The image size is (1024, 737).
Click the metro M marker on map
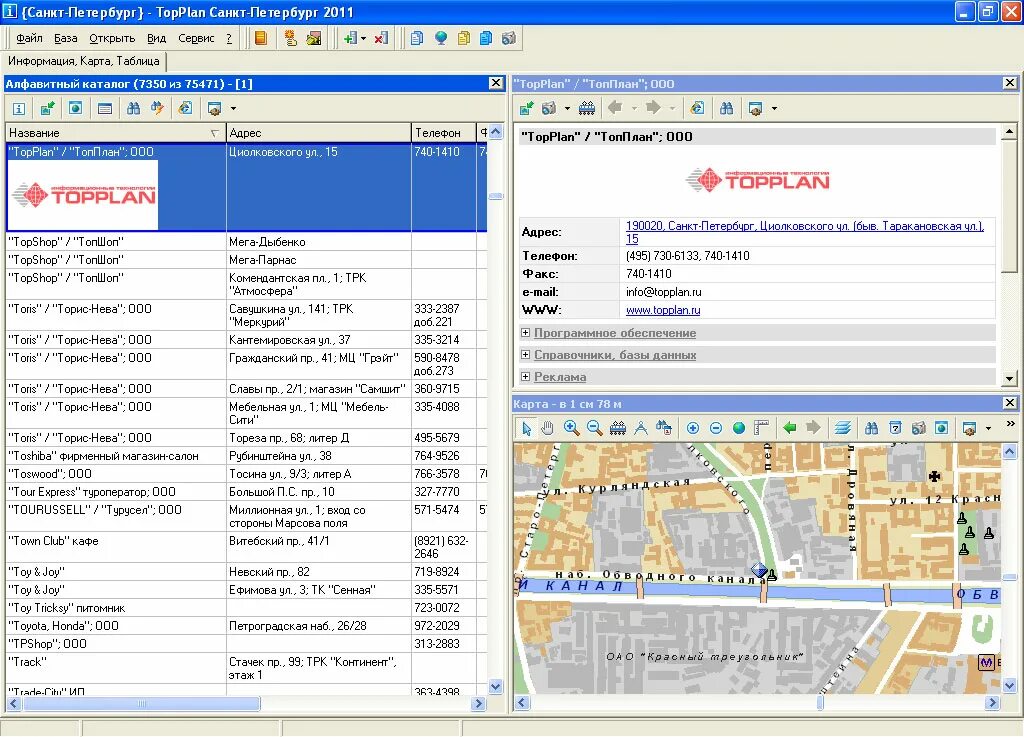[986, 663]
